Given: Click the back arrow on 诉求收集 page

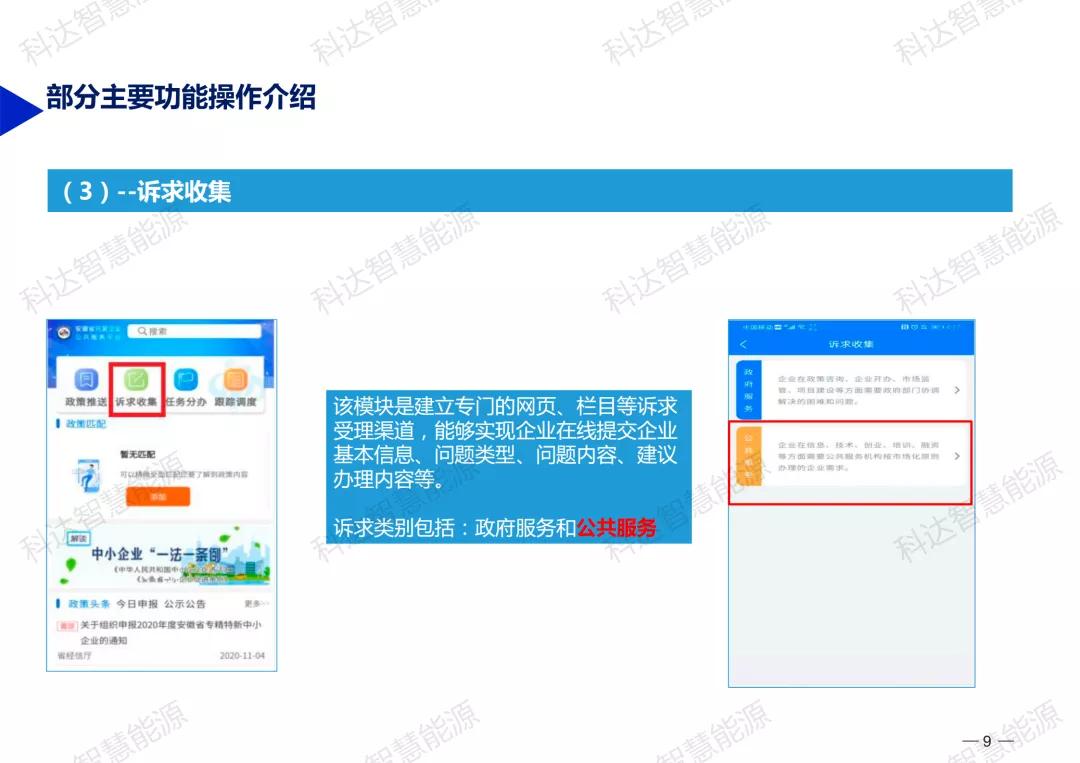Looking at the screenshot, I should (743, 344).
